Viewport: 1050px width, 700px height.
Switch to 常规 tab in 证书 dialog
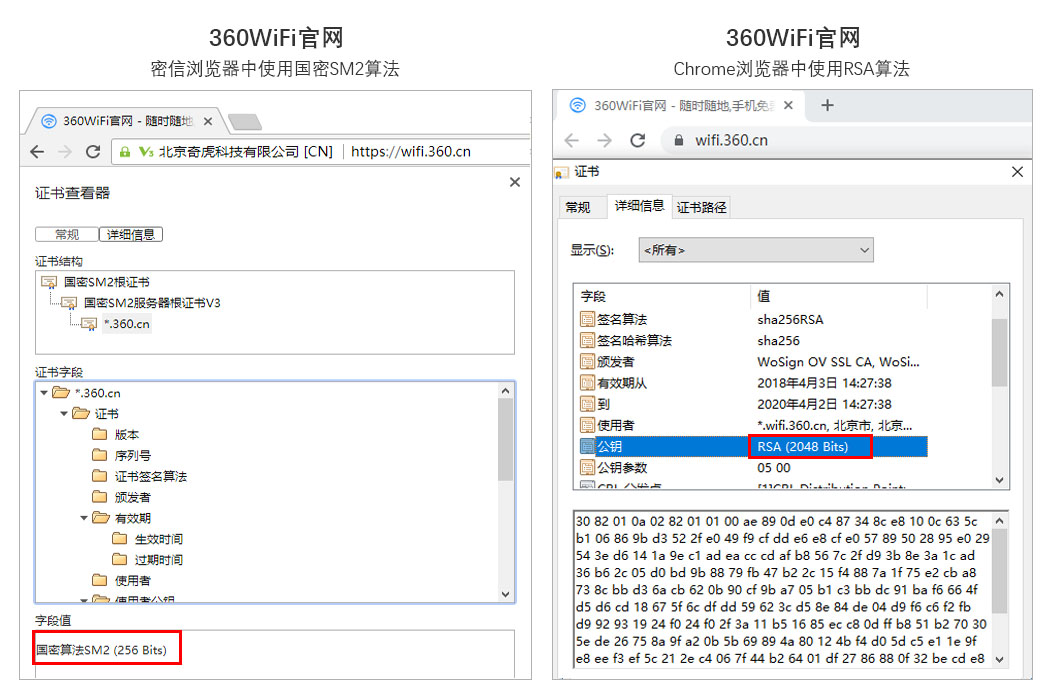pyautogui.click(x=578, y=207)
